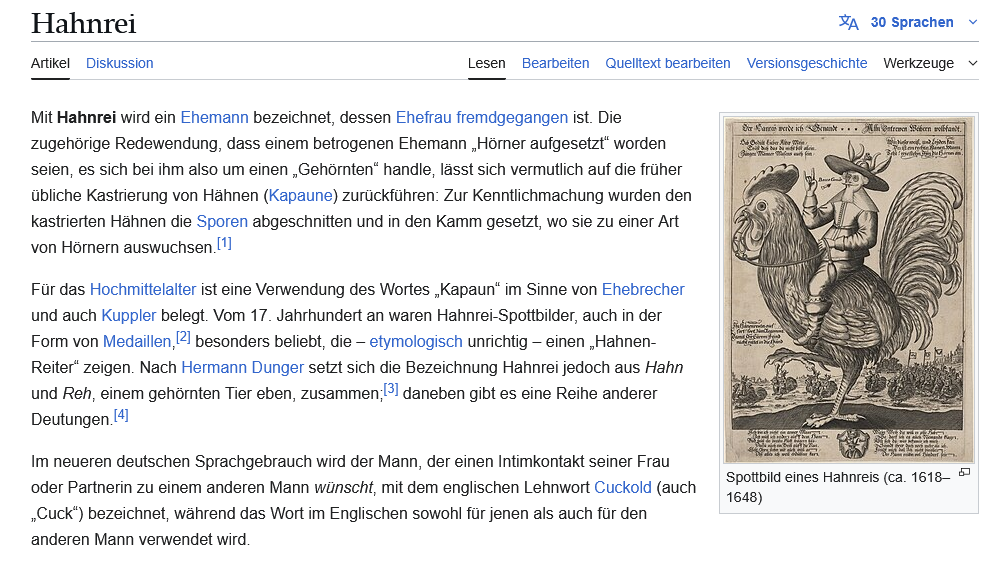Open the Versionsgeschichte tab
Viewport: 1002px width, 582px height.
[x=807, y=63]
